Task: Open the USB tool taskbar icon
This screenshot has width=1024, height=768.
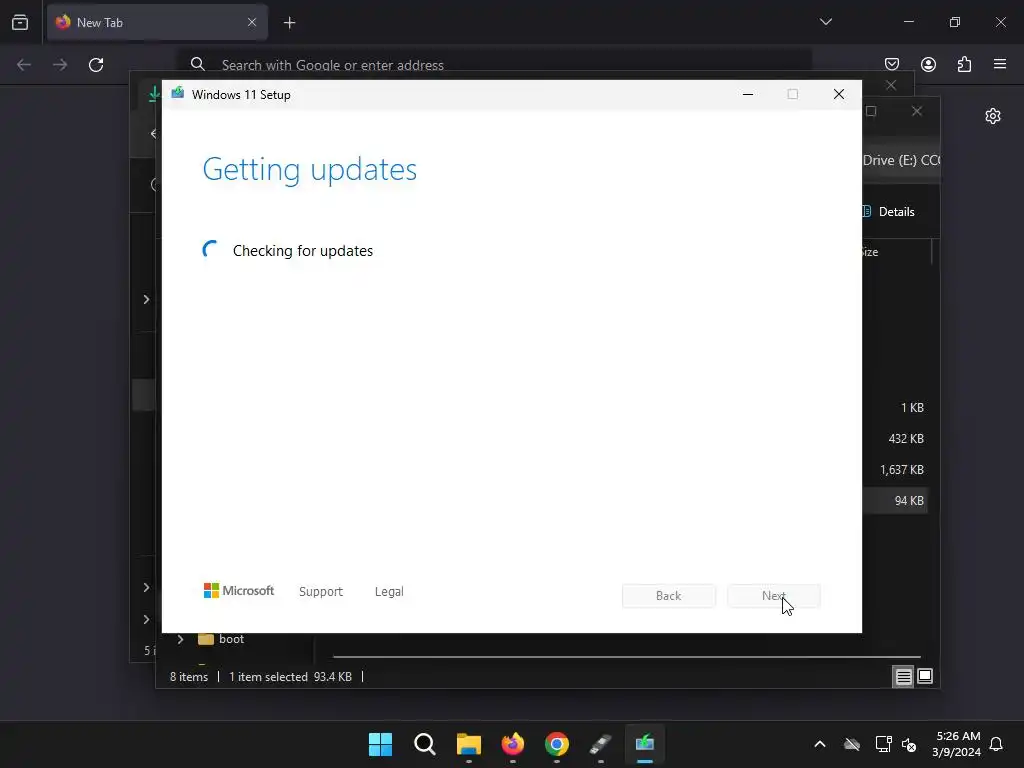Action: [601, 744]
